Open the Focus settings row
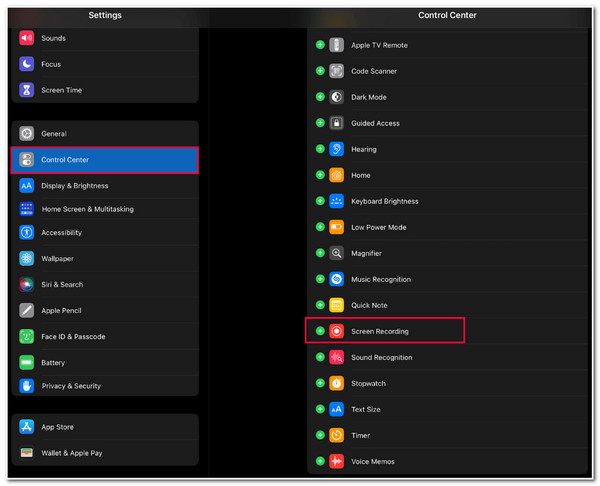This screenshot has height=486, width=600. [x=105, y=64]
